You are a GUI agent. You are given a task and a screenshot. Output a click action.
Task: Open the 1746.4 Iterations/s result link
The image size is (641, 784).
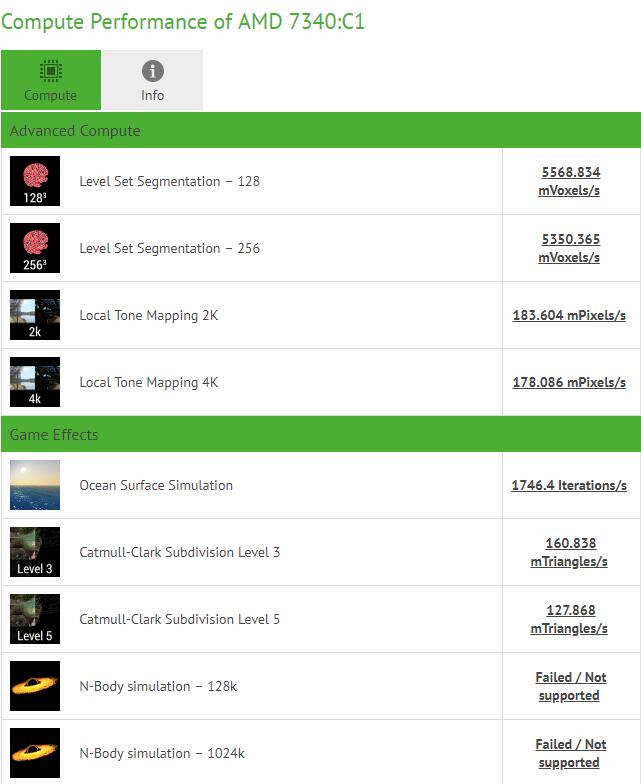[569, 485]
